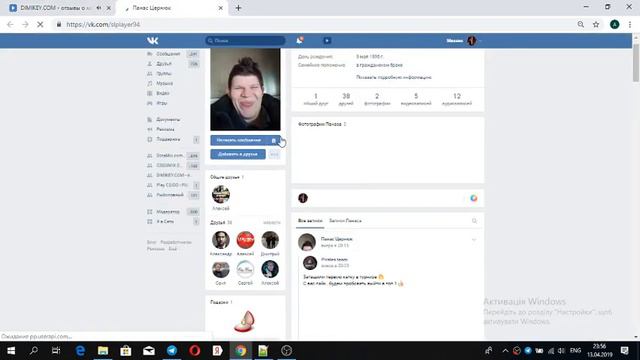
Task: Bookmark this page with the star icon
Action: click(596, 24)
